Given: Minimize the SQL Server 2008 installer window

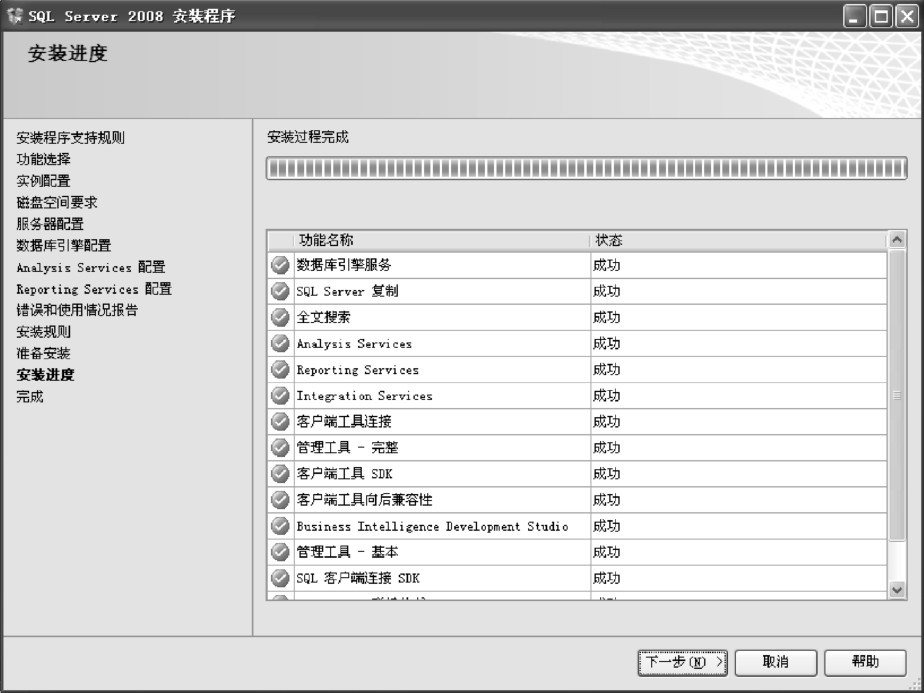Looking at the screenshot, I should tap(854, 16).
